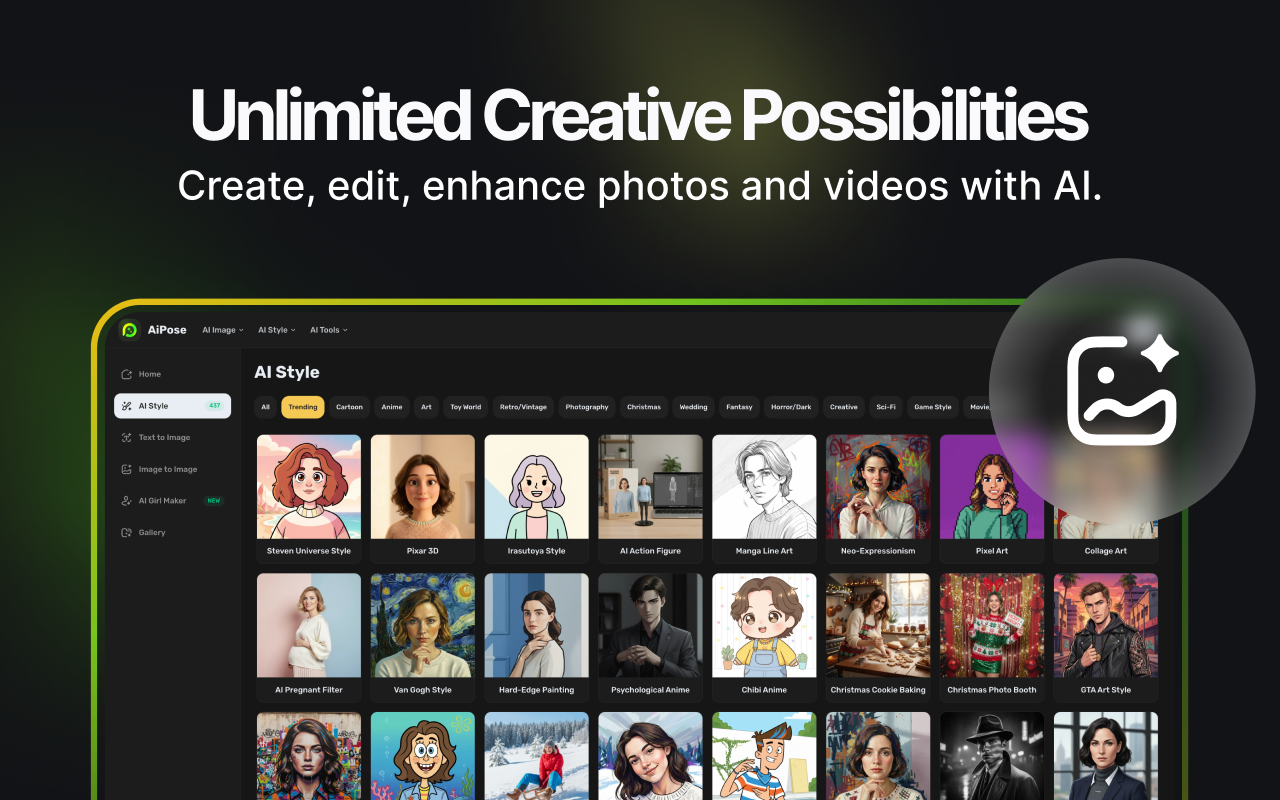Switch to the Cartoon category
Image resolution: width=1280 pixels, height=800 pixels.
coord(349,407)
